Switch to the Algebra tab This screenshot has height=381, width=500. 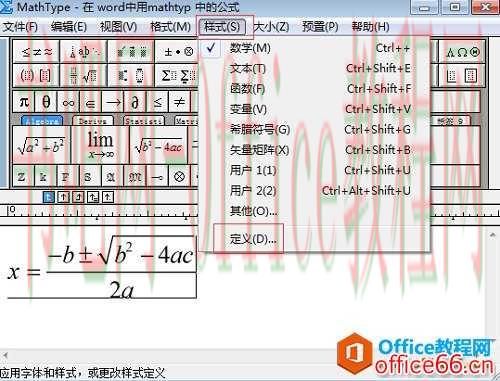click(x=42, y=121)
